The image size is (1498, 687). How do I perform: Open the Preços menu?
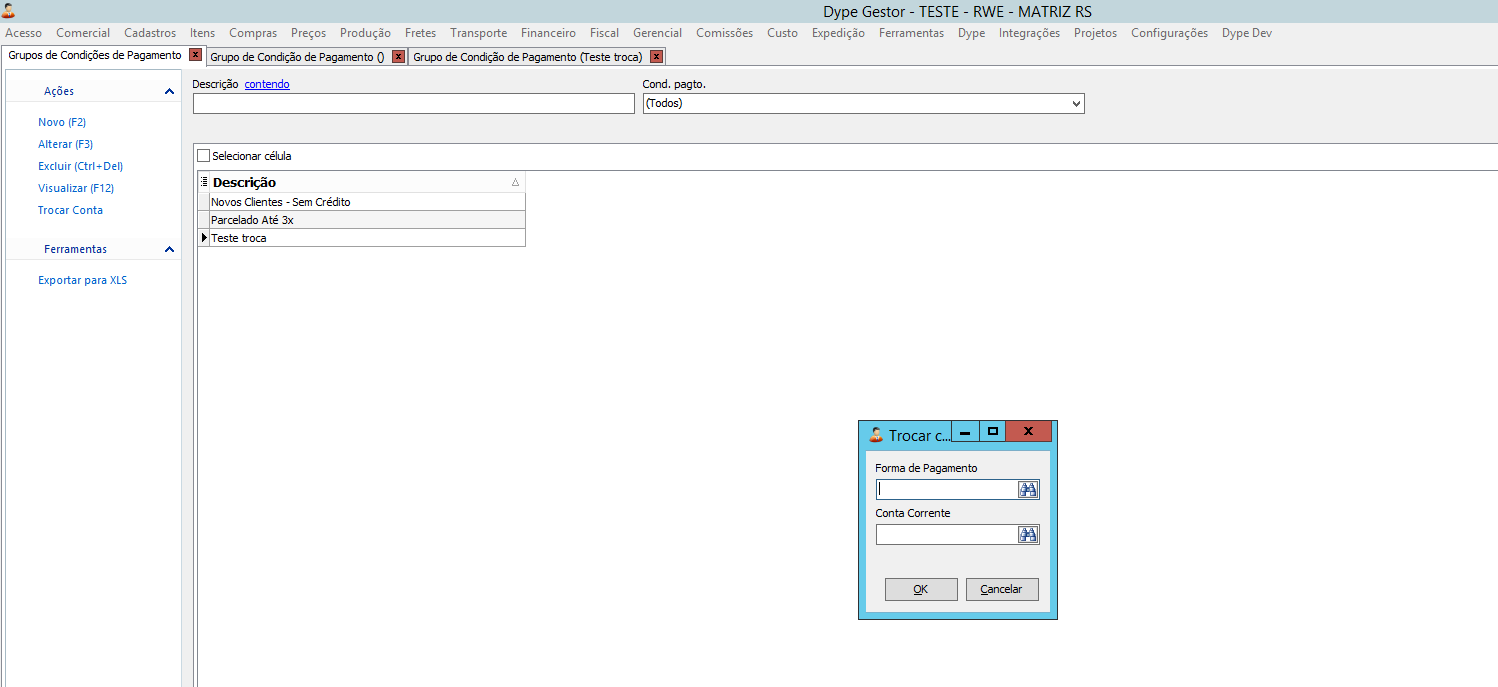(308, 33)
